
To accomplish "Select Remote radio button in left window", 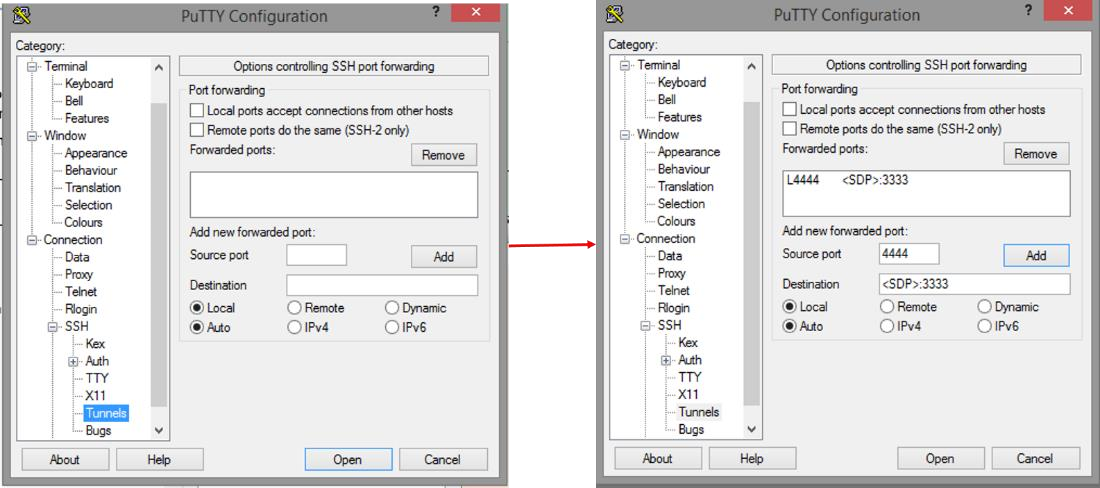I will 295,308.
